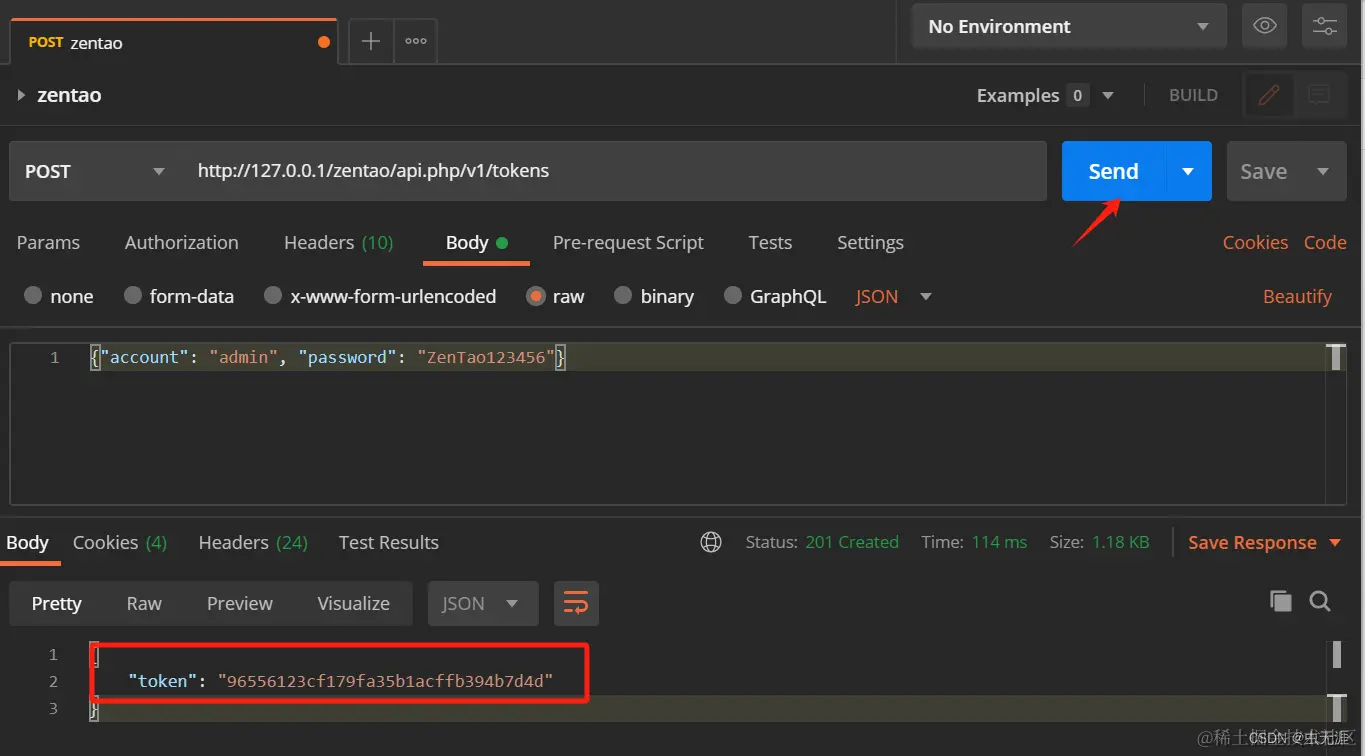Open the comments icon beside the pencil icon
The width and height of the screenshot is (1365, 756).
[x=1319, y=95]
